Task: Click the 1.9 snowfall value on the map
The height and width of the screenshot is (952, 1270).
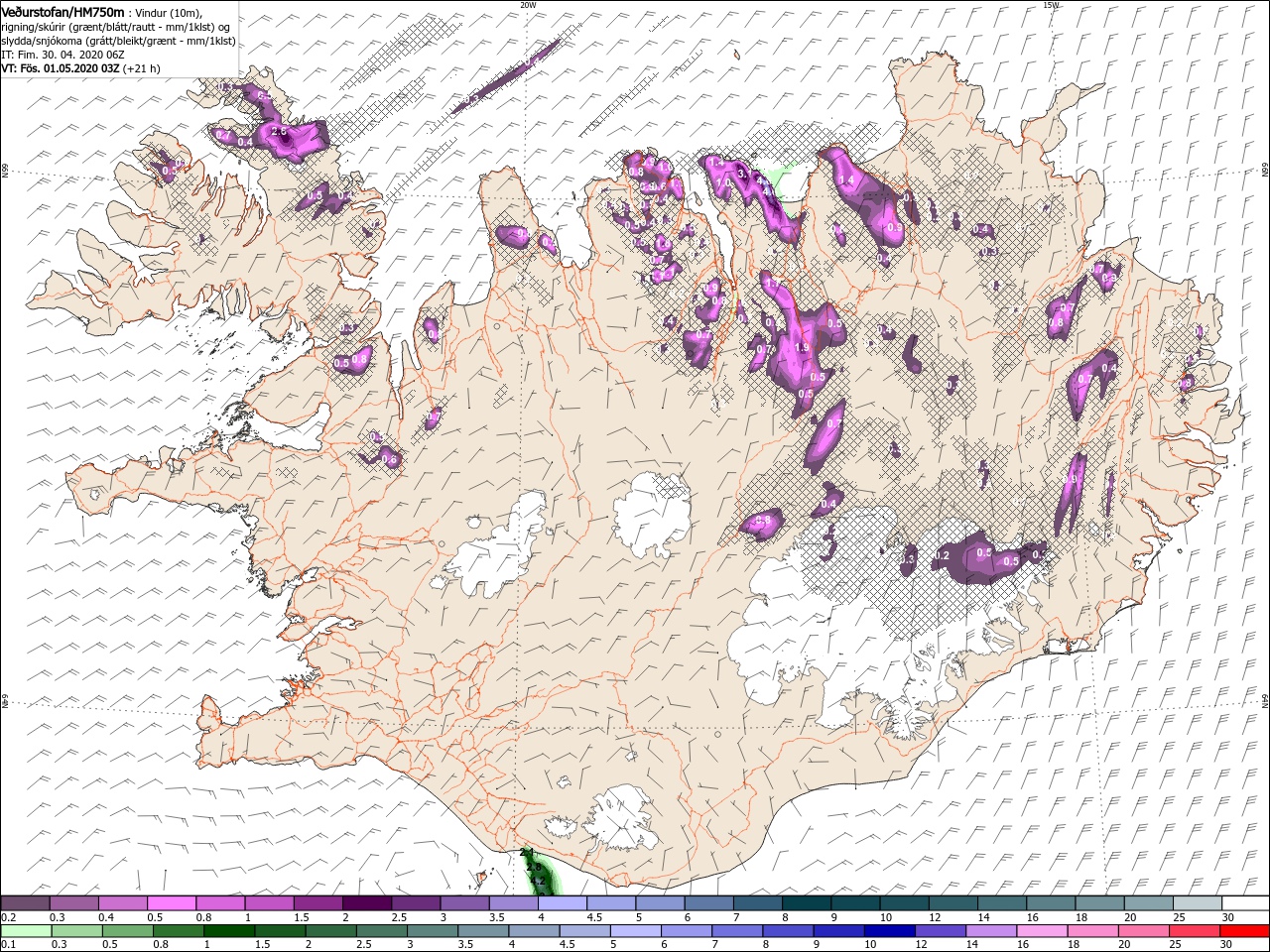Action: [802, 349]
